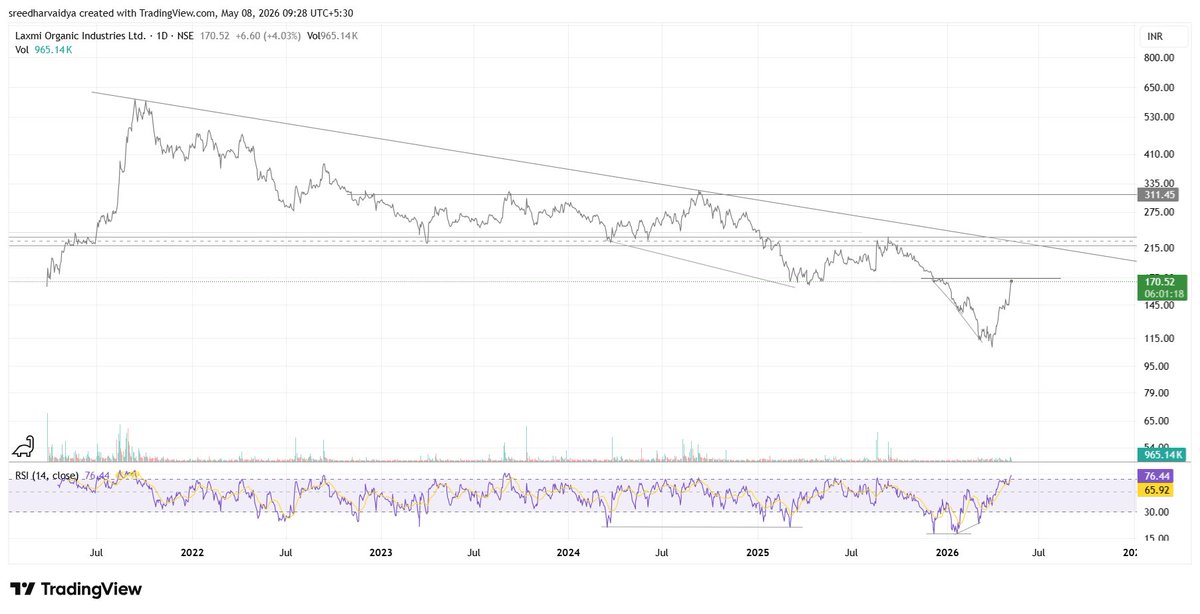Click the 215.00 price axis label
This screenshot has height=614, width=1200.
[1160, 248]
